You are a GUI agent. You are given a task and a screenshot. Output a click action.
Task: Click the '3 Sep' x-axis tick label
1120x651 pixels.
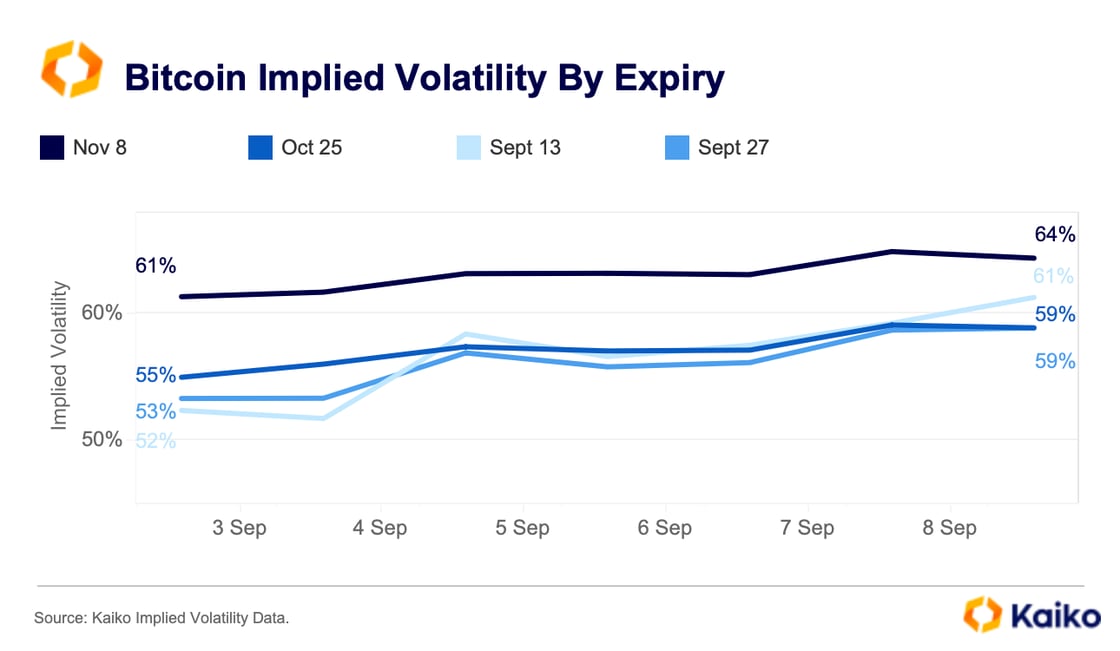point(240,528)
